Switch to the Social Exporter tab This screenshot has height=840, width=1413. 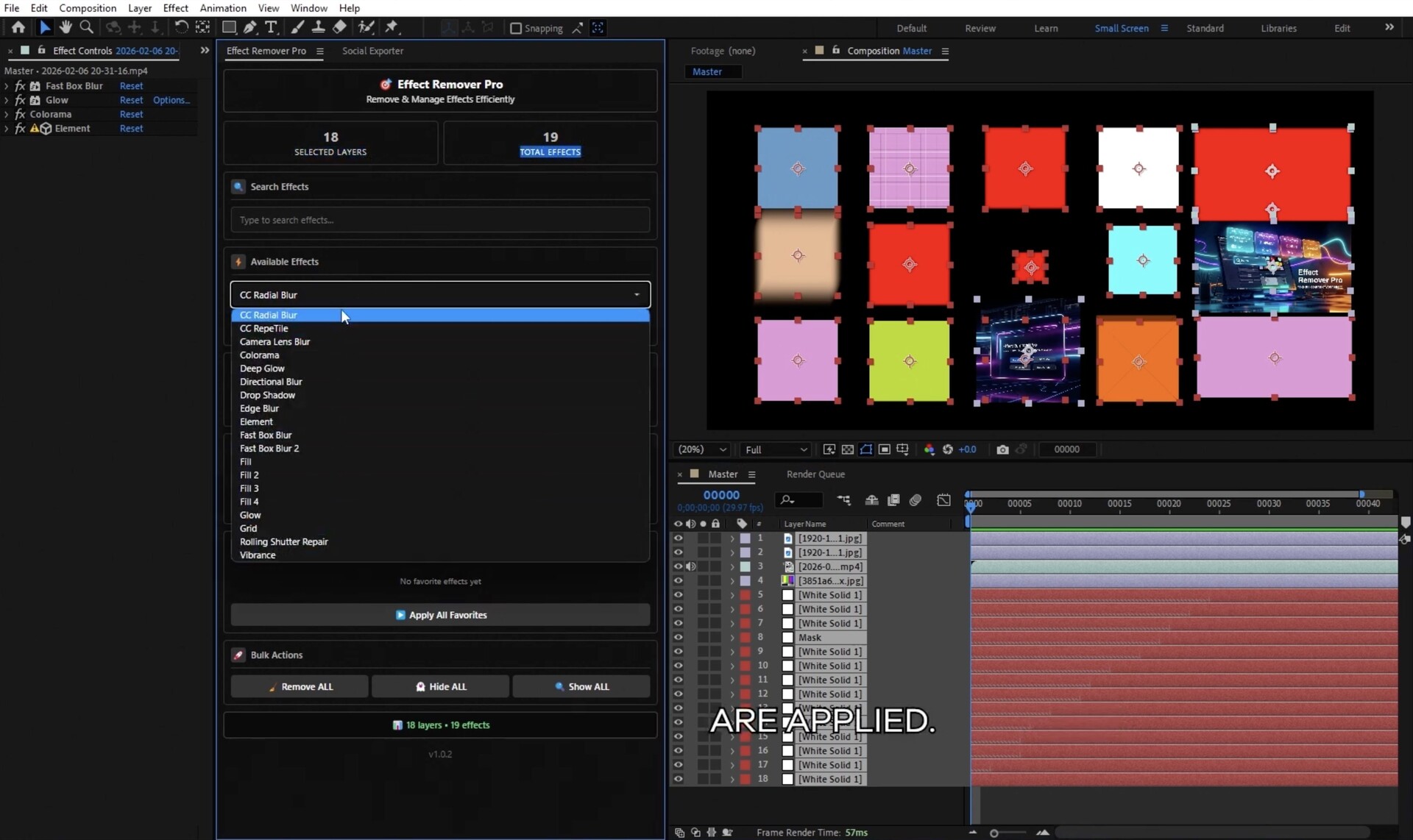[x=372, y=51]
